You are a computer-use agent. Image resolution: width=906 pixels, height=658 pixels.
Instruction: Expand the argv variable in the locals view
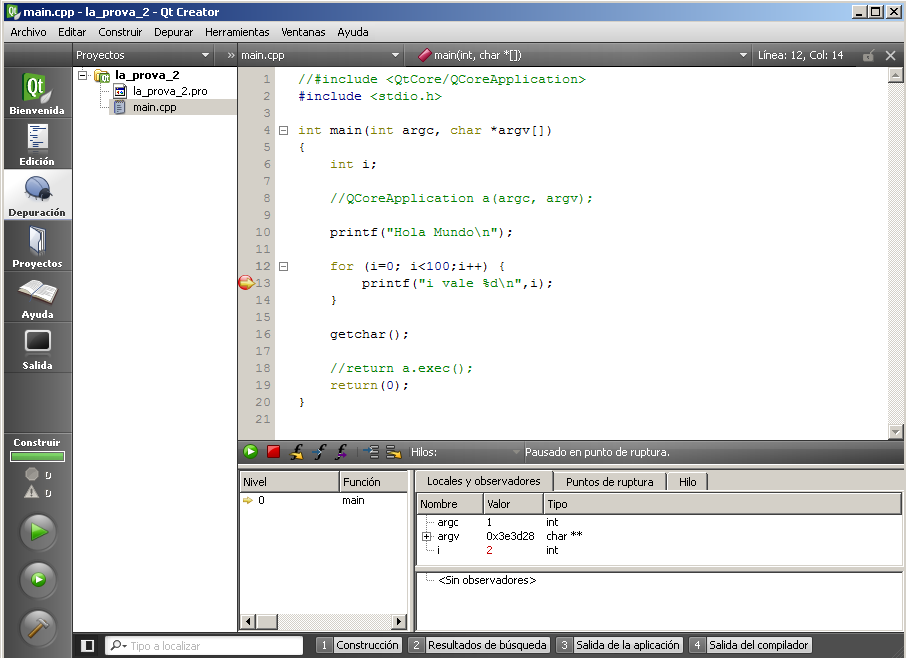tap(427, 536)
